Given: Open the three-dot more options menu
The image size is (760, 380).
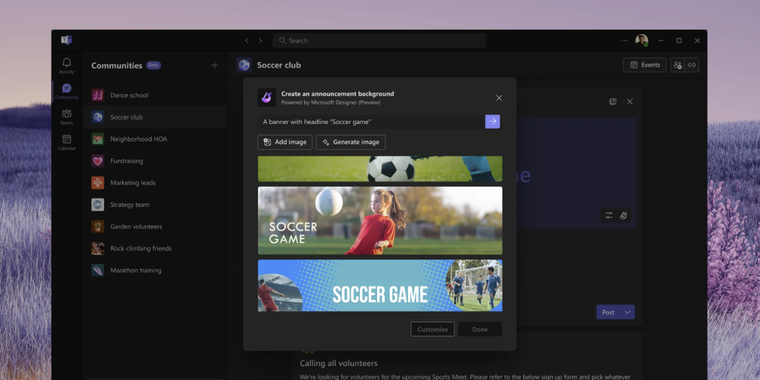Looking at the screenshot, I should 624,41.
